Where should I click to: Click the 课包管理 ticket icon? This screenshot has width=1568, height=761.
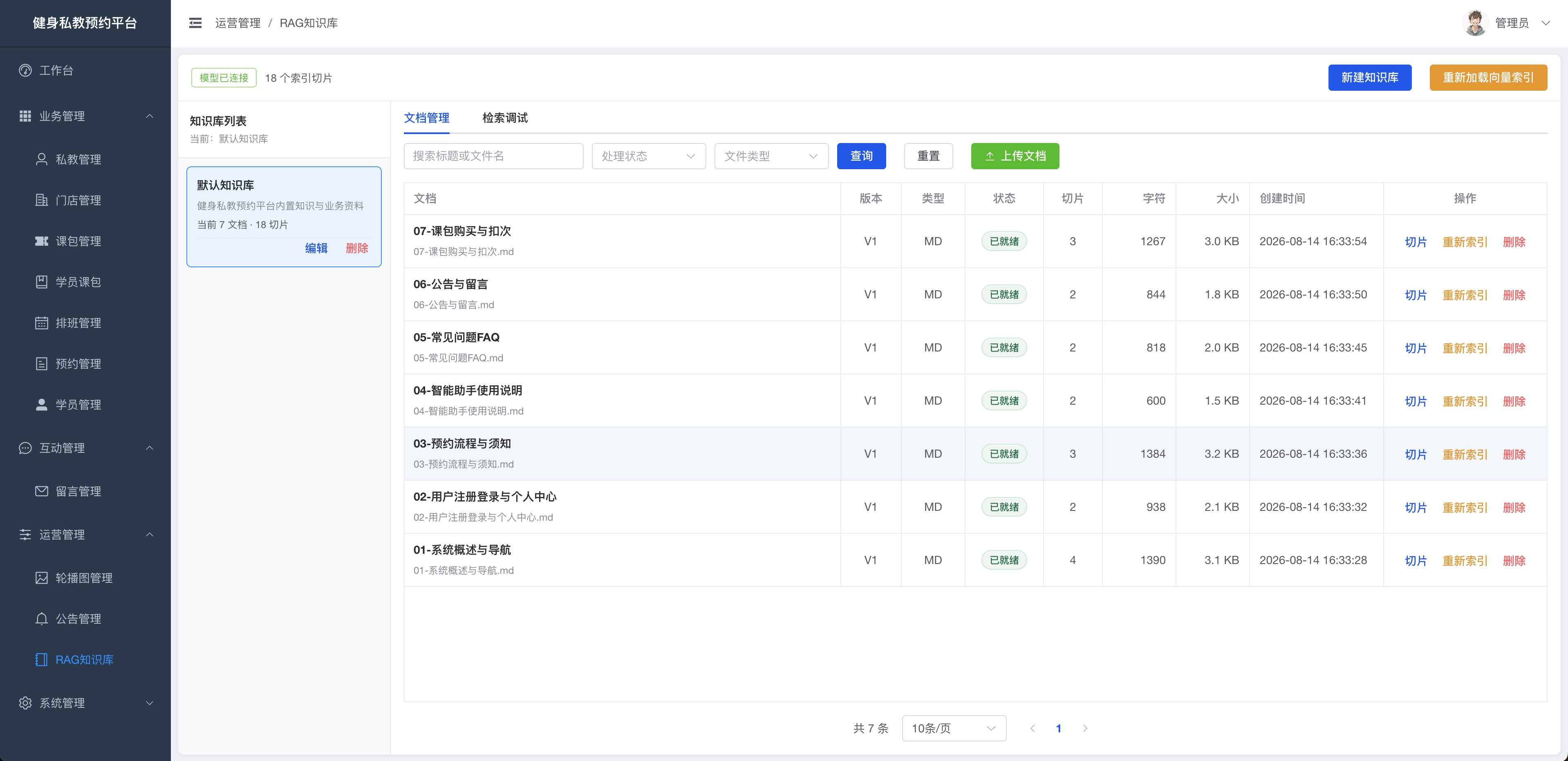pyautogui.click(x=41, y=241)
